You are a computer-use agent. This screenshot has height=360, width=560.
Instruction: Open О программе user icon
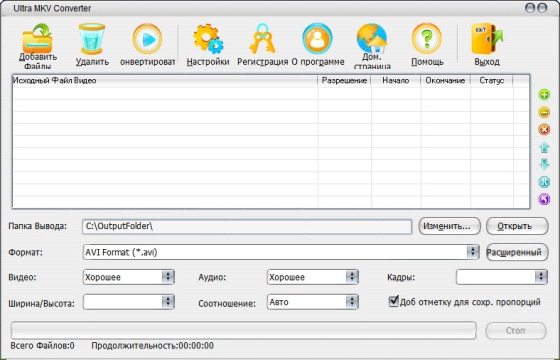(317, 39)
